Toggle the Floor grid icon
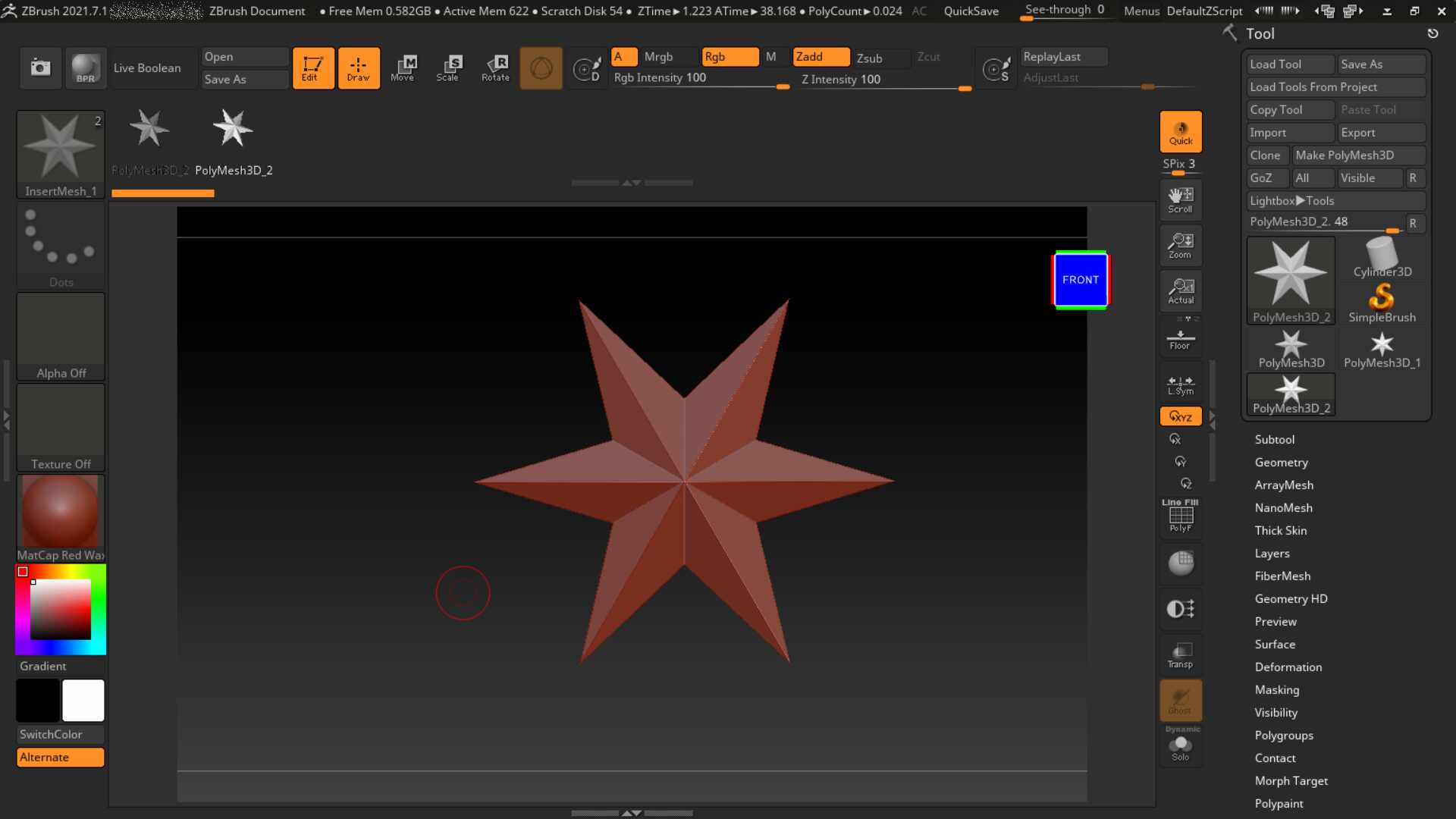This screenshot has width=1456, height=819. (1180, 338)
